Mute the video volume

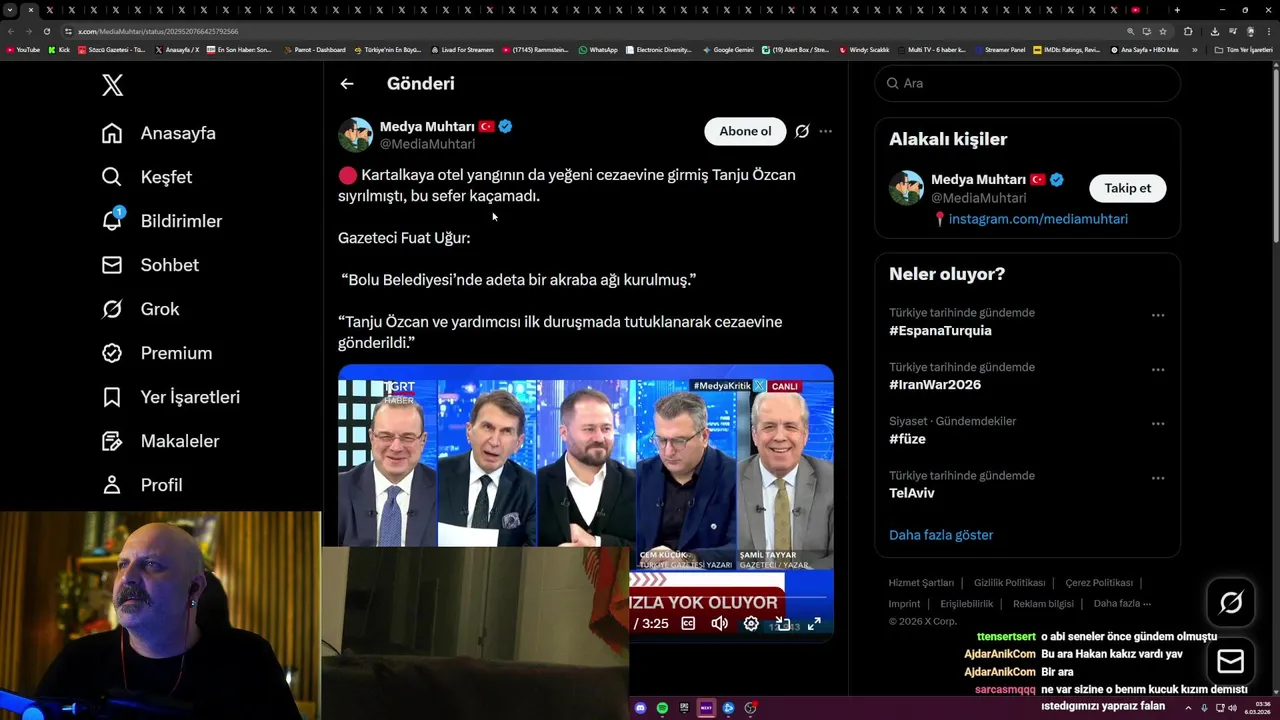pyautogui.click(x=719, y=624)
